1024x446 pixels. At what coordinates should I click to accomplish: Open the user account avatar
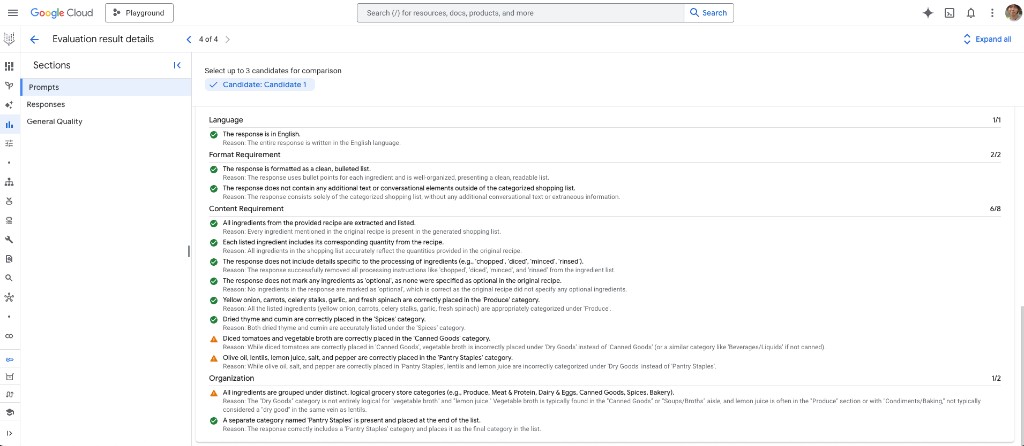[x=1014, y=12]
